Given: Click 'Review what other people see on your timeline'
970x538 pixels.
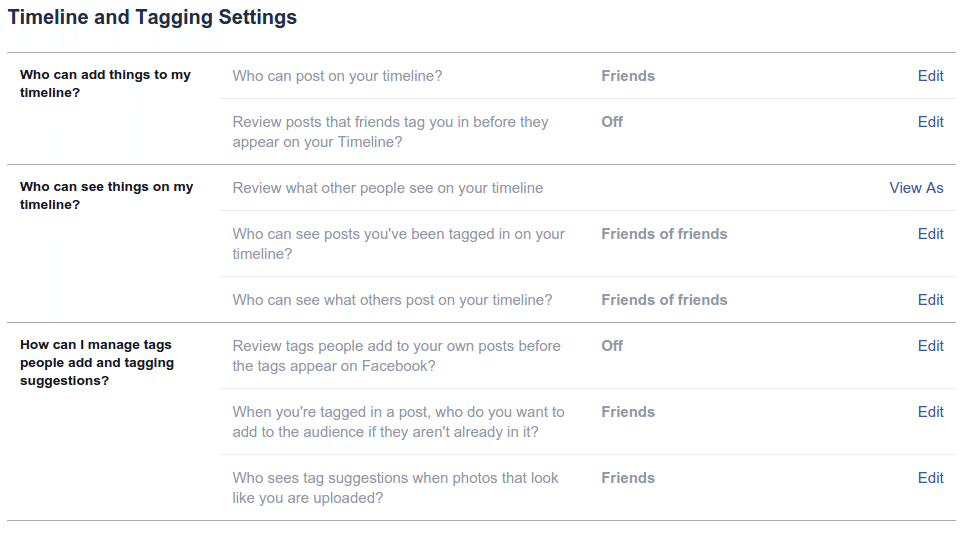Looking at the screenshot, I should click(388, 188).
